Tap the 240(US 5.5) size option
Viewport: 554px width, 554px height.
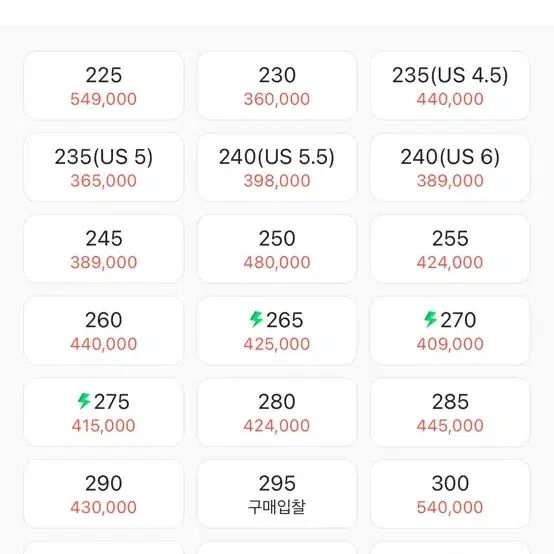click(x=277, y=167)
